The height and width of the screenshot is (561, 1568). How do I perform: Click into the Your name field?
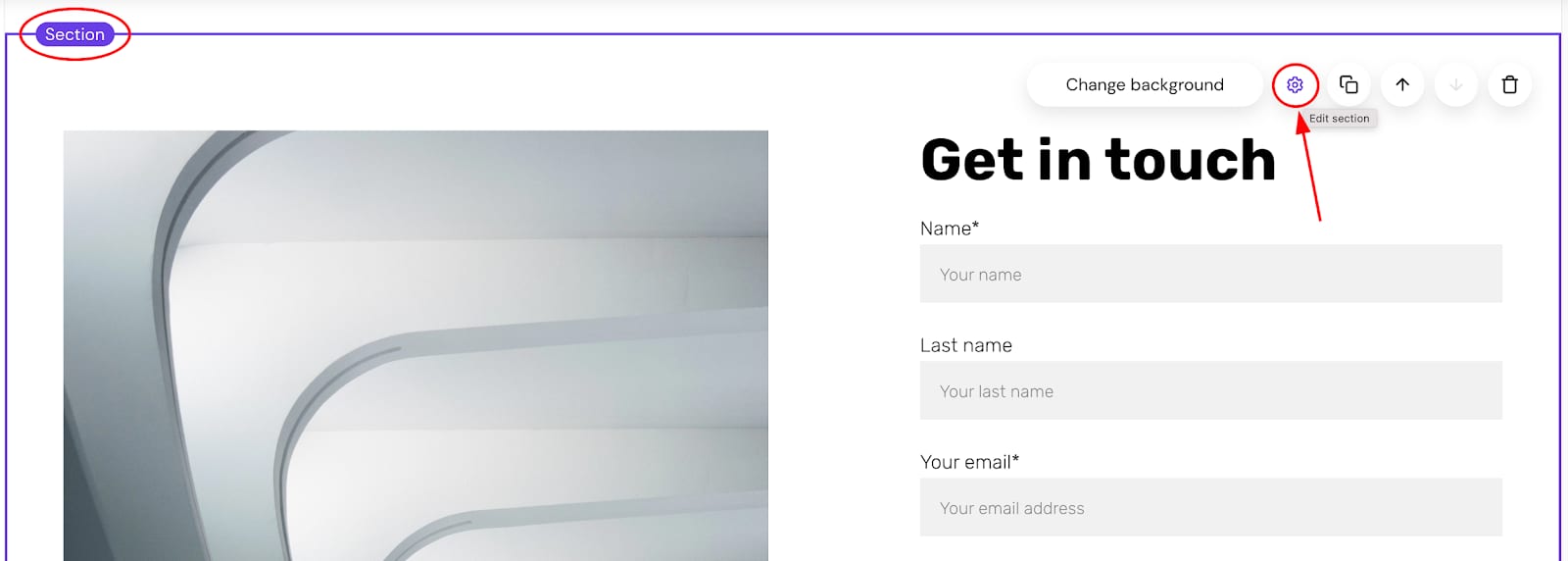(x=1210, y=274)
